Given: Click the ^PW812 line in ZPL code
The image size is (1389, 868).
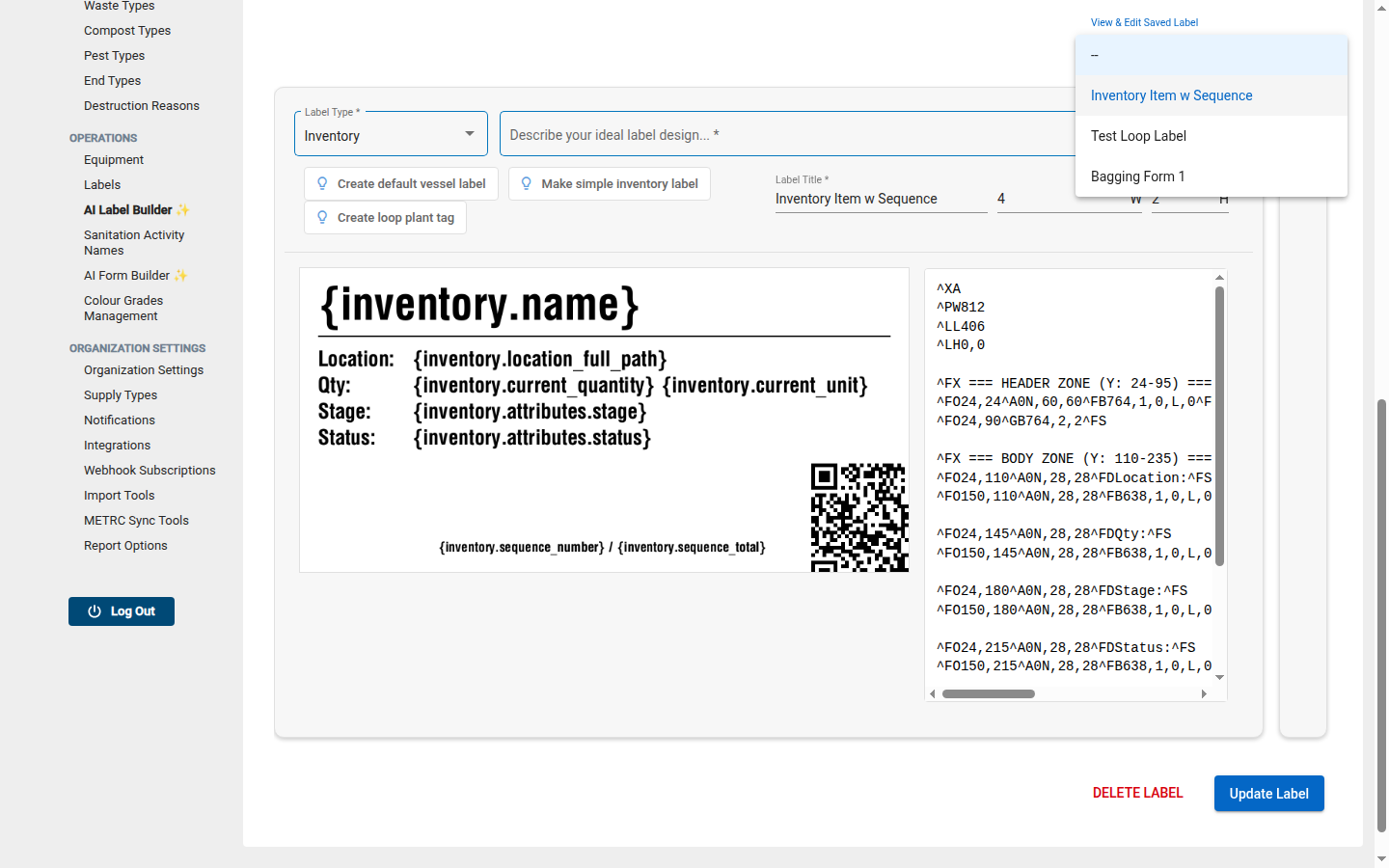Looking at the screenshot, I should point(961,308).
